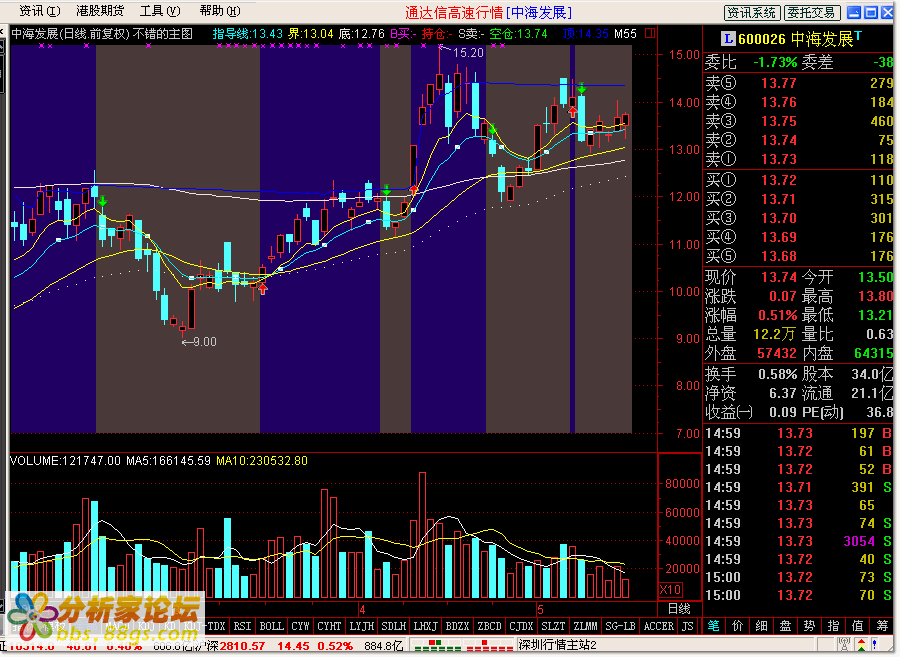Image resolution: width=900 pixels, height=657 pixels.
Task: Click the 卖⑤ 13.77 ask row
Action: click(x=798, y=83)
